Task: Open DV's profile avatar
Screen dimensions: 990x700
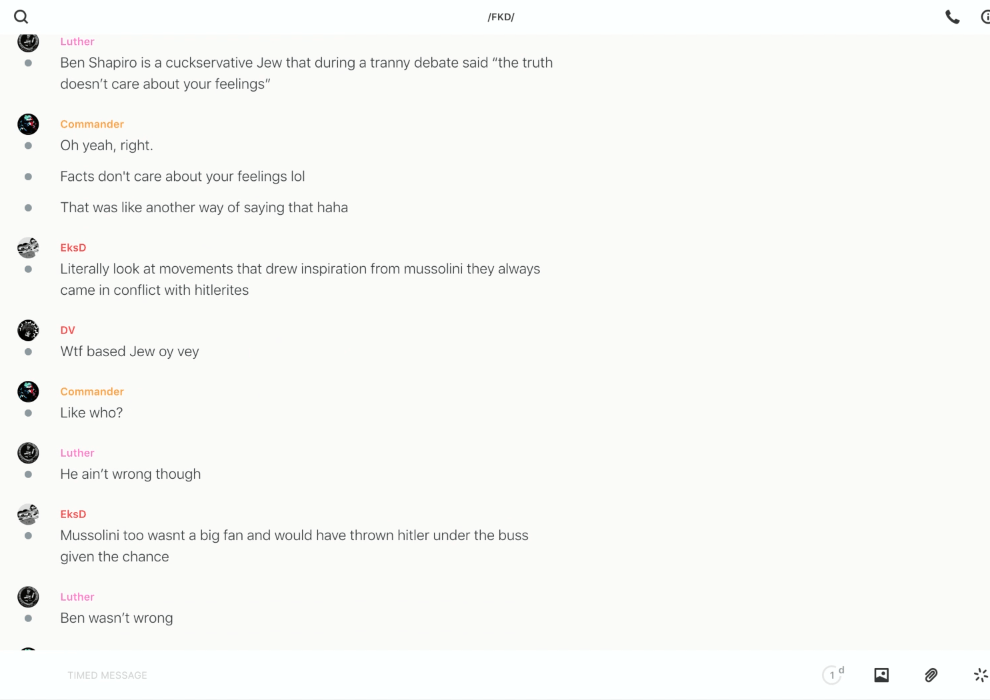Action: click(x=28, y=330)
